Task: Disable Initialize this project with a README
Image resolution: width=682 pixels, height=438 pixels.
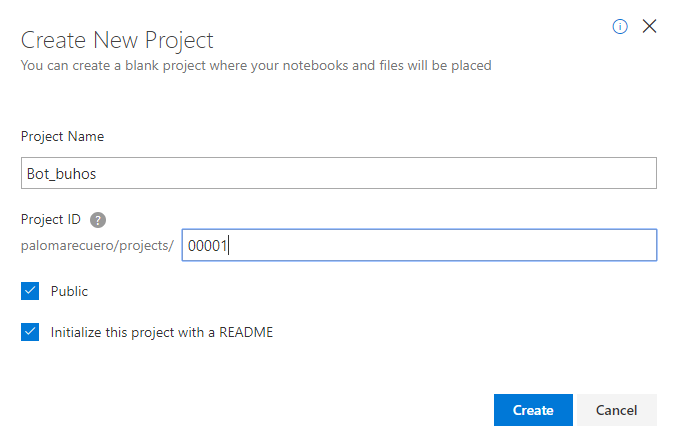Action: point(30,332)
